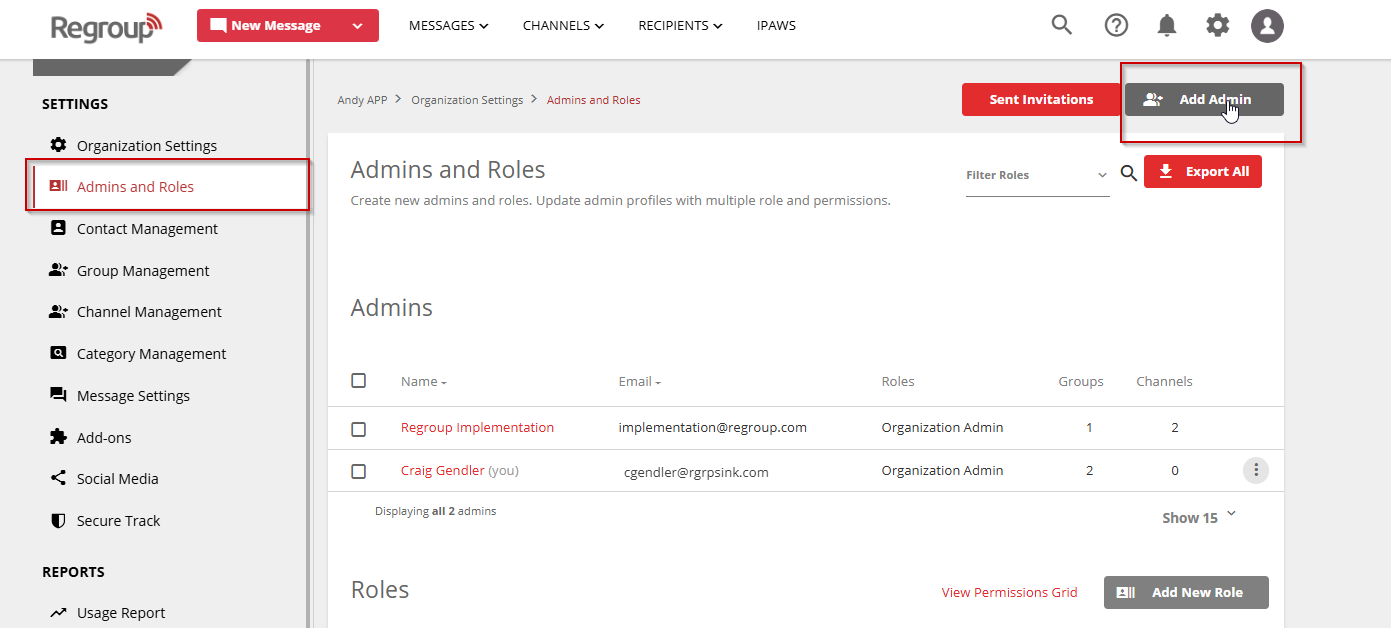Click the Contact Management icon
The height and width of the screenshot is (628, 1391).
coord(58,228)
